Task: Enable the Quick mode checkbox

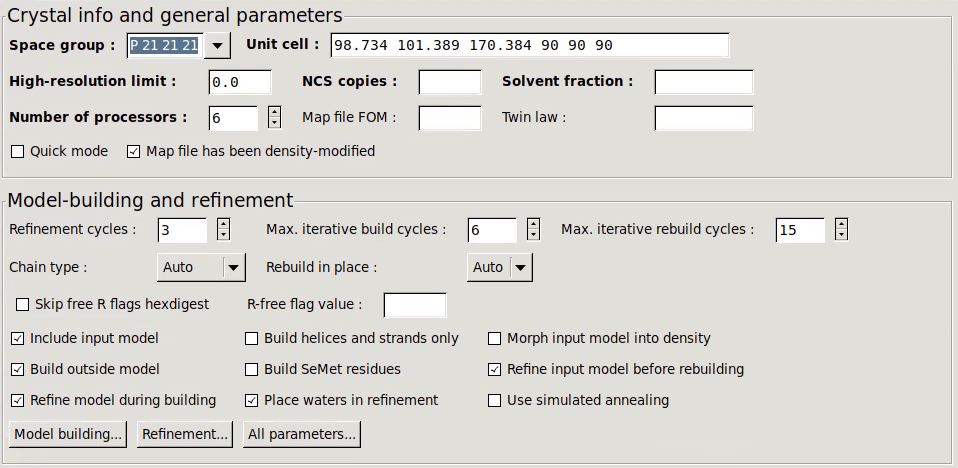Action: coord(18,151)
